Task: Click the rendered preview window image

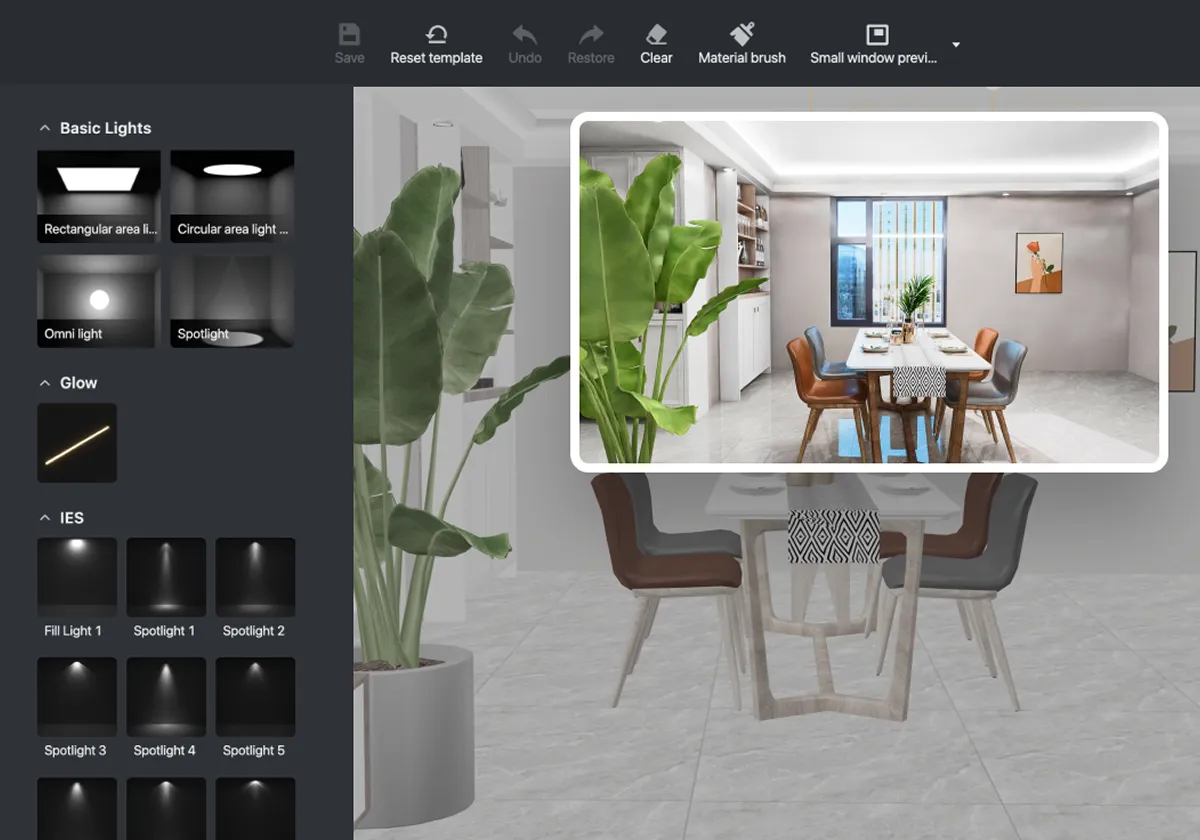Action: click(868, 292)
